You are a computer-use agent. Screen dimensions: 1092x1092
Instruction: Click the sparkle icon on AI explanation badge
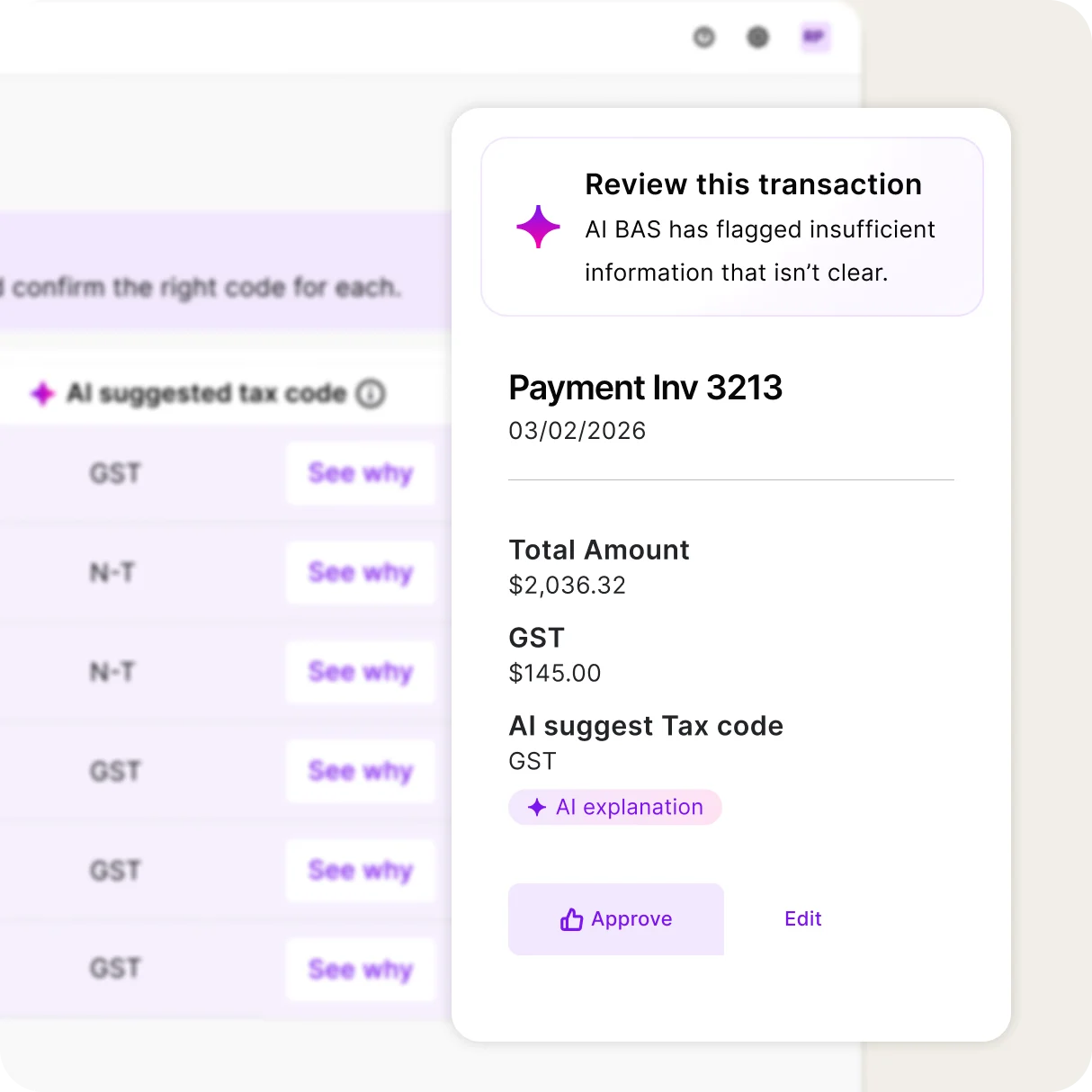[x=537, y=807]
